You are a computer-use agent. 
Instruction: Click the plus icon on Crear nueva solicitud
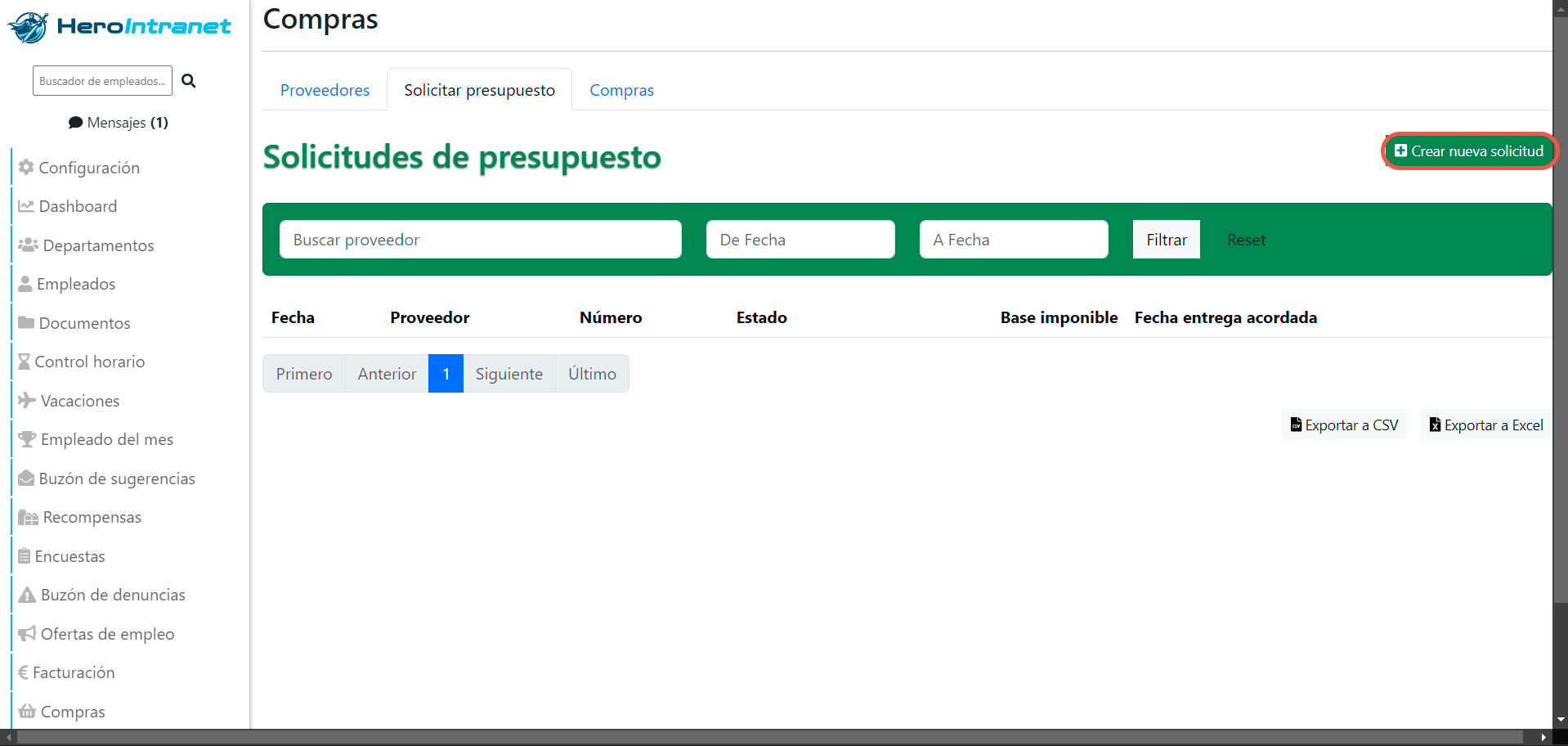(x=1401, y=151)
